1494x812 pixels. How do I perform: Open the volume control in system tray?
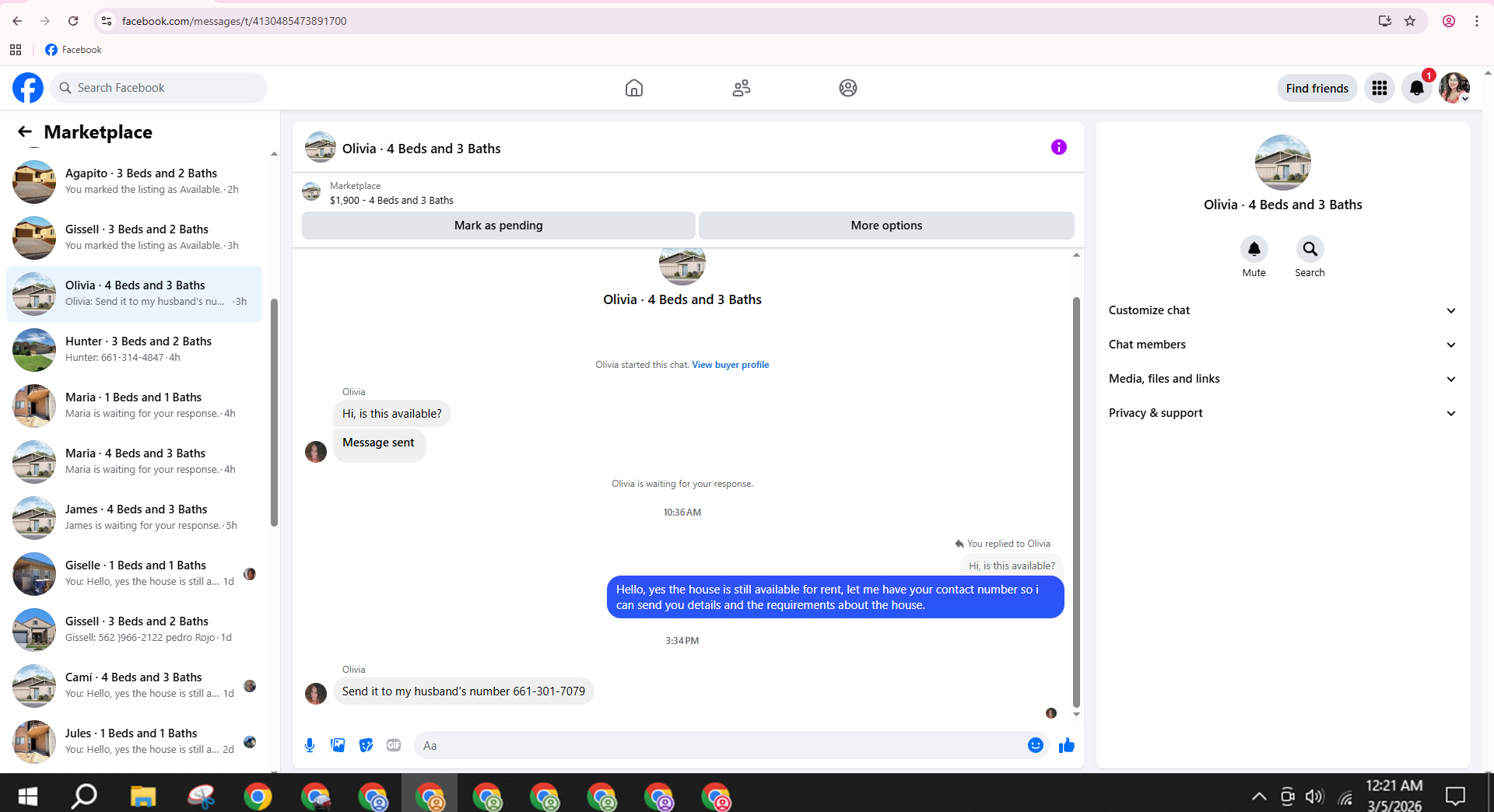click(x=1315, y=796)
